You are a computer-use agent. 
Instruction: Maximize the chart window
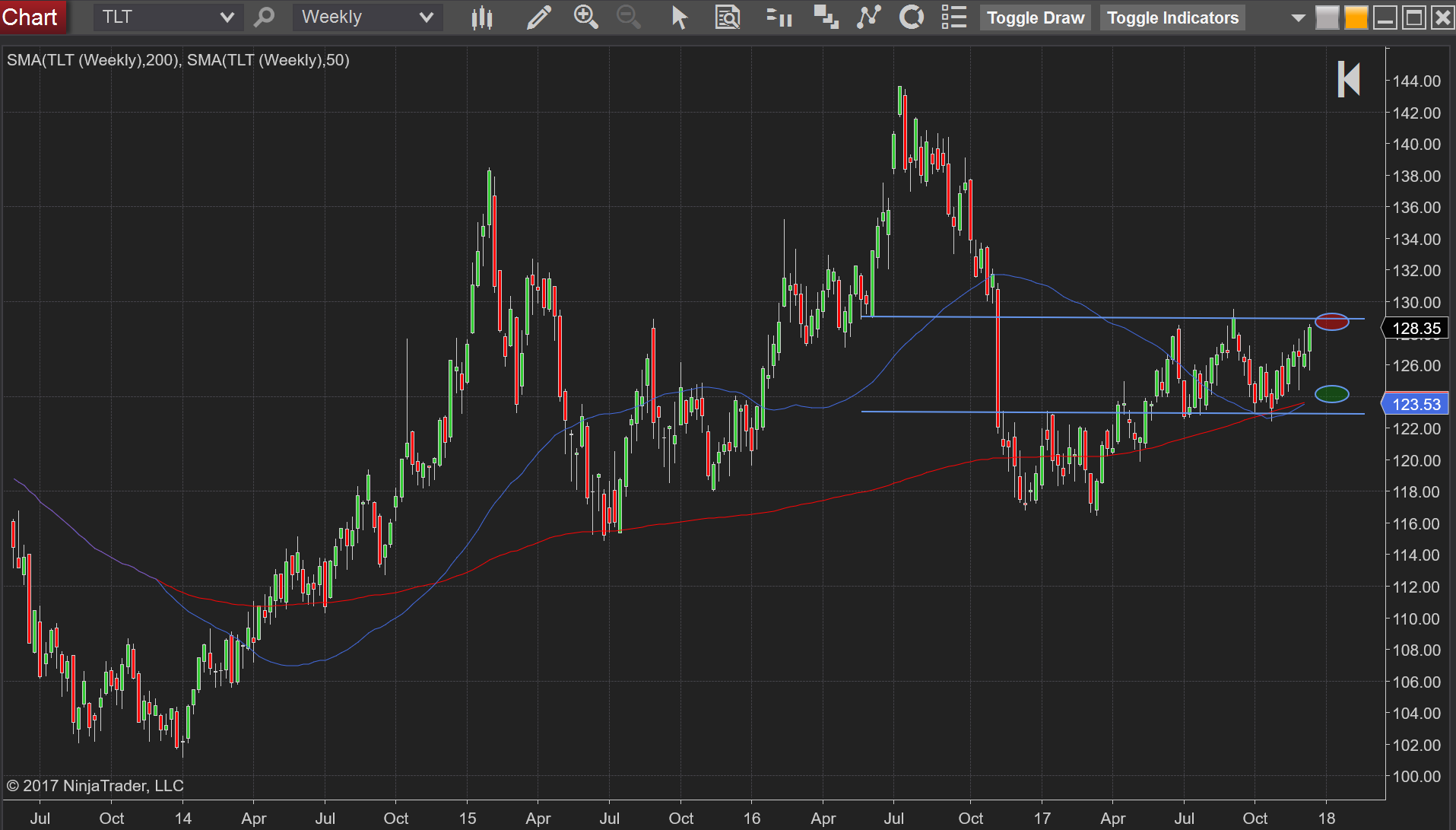point(1413,17)
